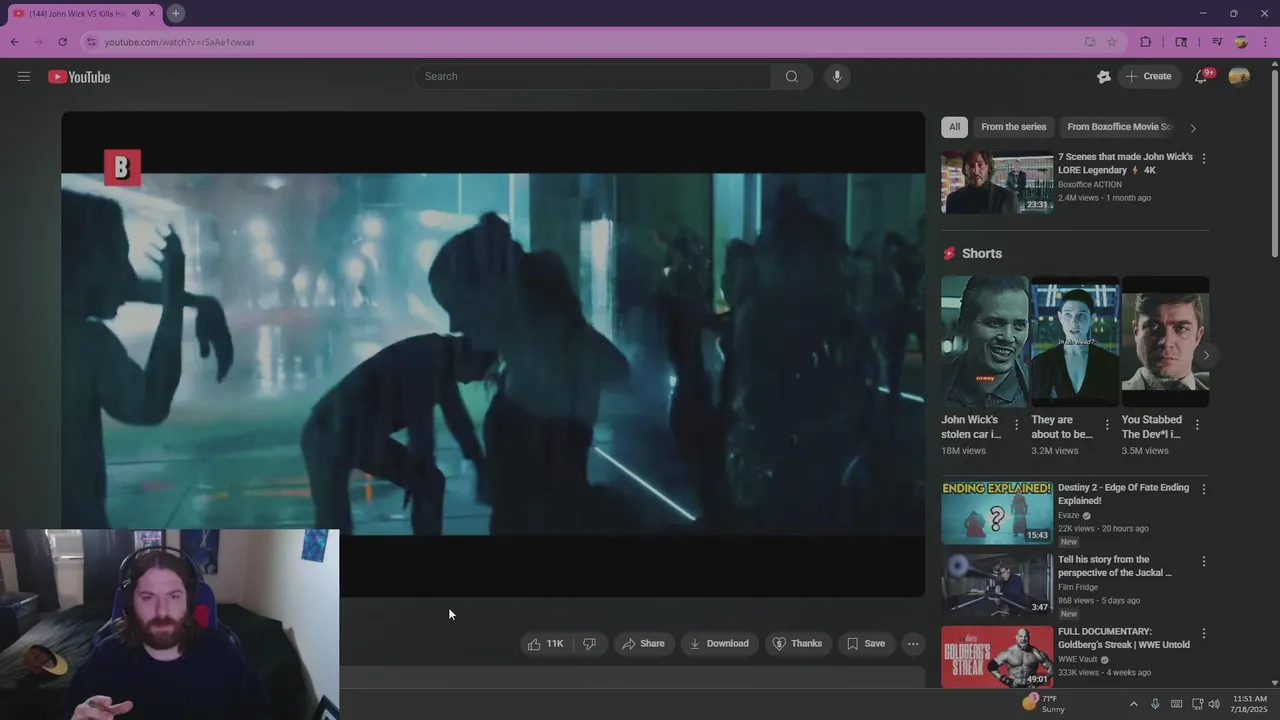The width and height of the screenshot is (1280, 720).
Task: Click the B channel watermark on video
Action: point(122,168)
